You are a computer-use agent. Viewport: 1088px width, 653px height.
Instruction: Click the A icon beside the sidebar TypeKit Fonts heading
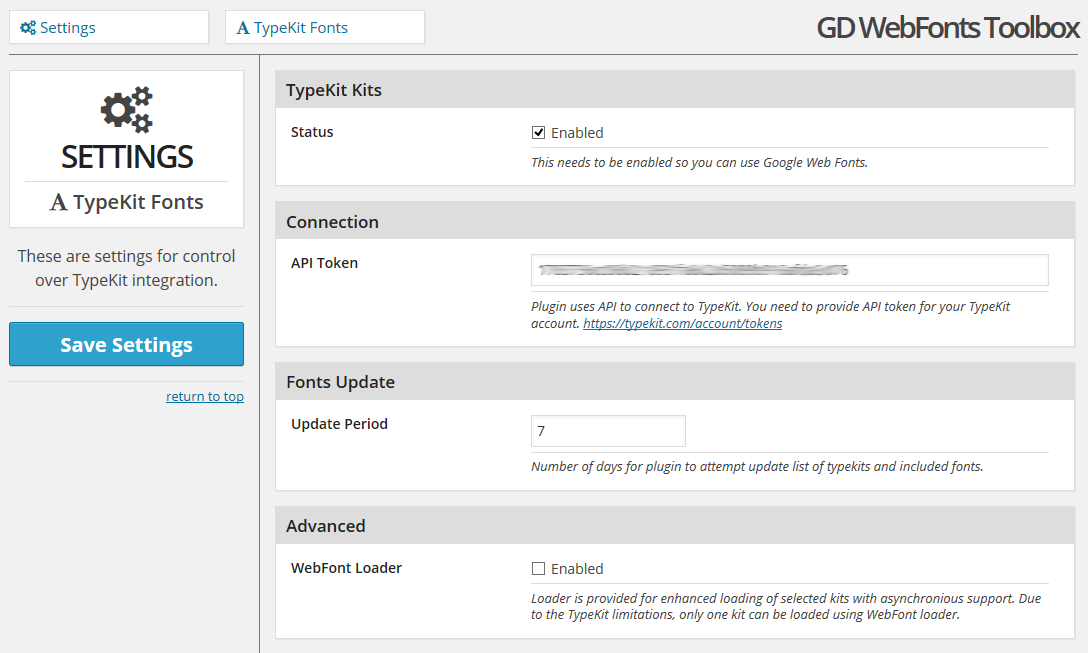point(58,202)
